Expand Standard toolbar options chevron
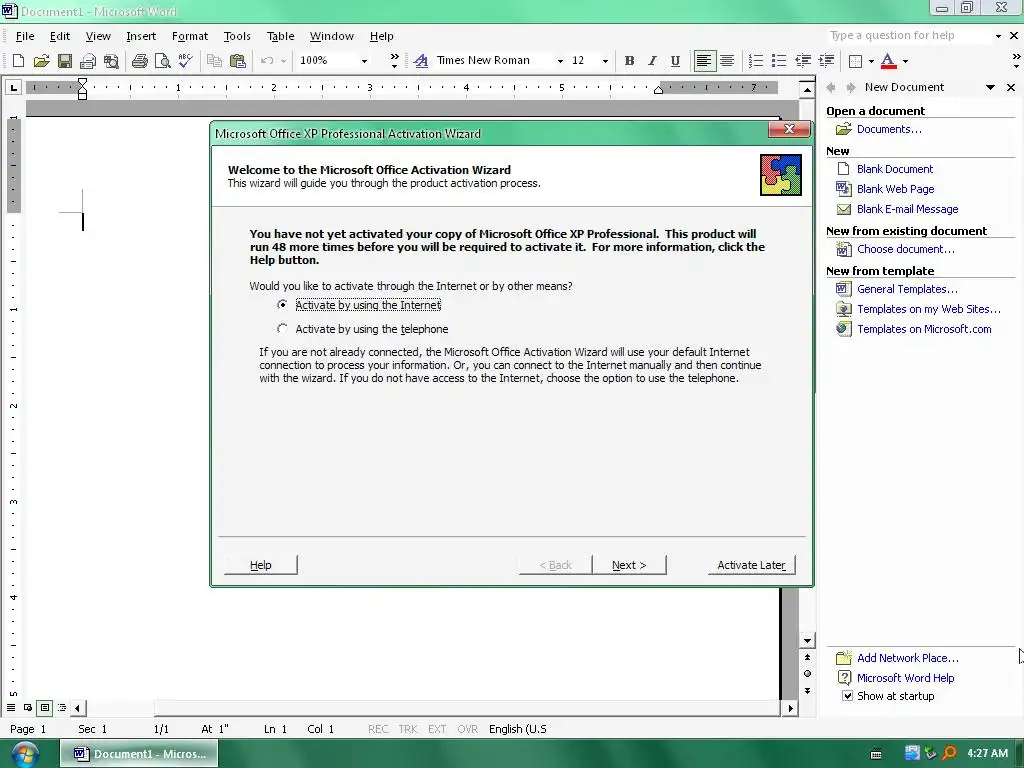Image resolution: width=1024 pixels, height=768 pixels. pyautogui.click(x=394, y=61)
